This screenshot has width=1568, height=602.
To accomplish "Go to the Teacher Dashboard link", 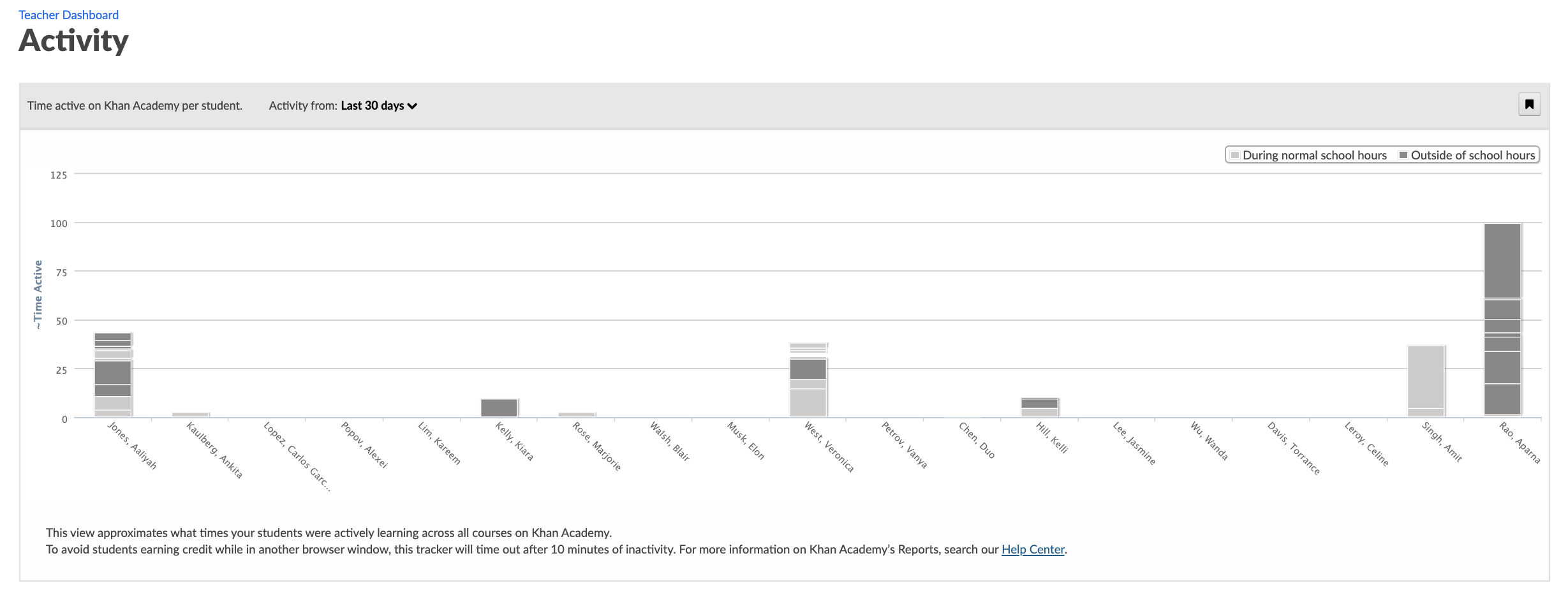I will click(x=68, y=15).
